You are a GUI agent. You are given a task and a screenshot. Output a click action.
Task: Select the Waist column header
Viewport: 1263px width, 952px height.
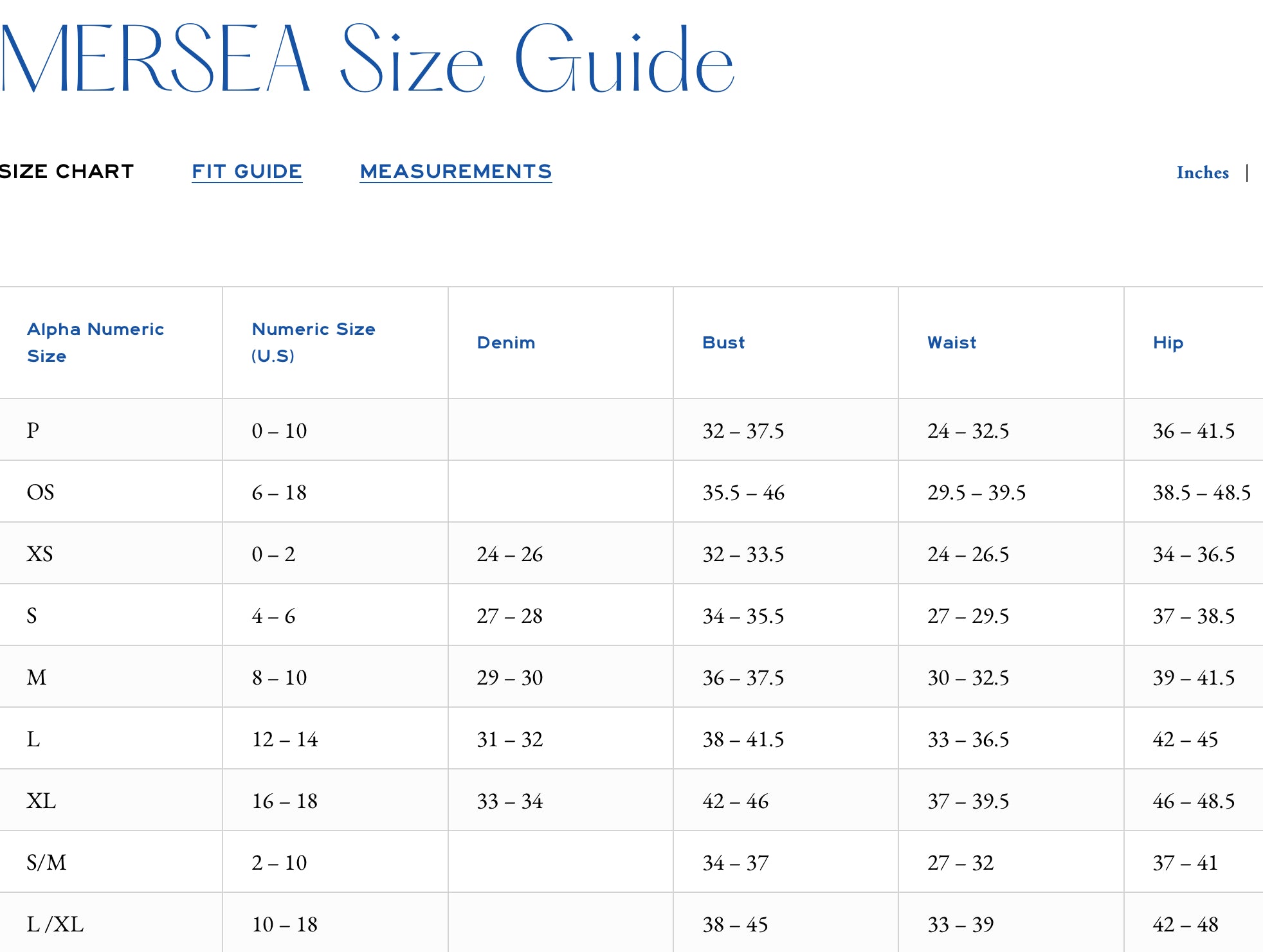pyautogui.click(x=951, y=343)
